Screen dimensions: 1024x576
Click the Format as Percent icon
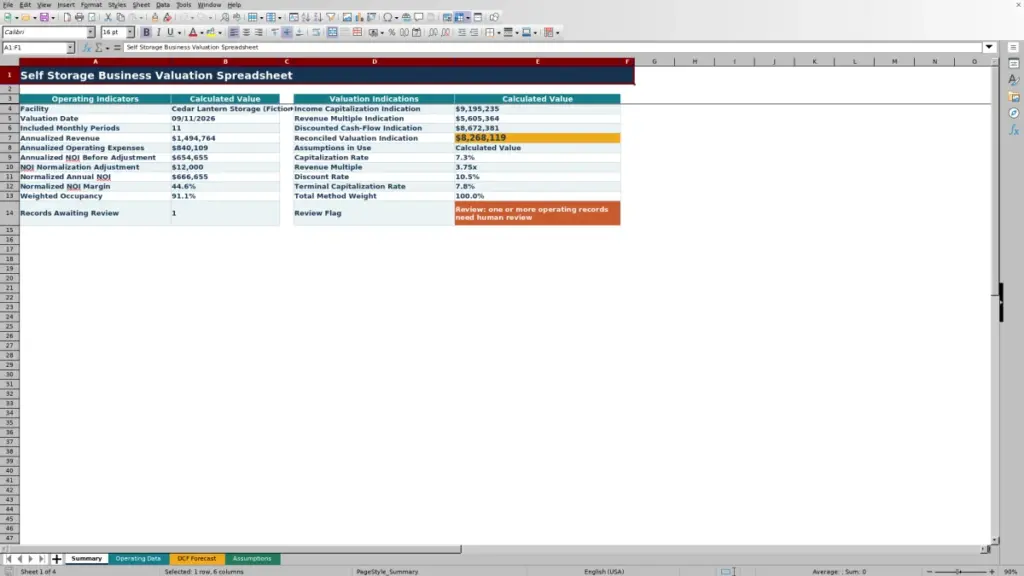click(392, 33)
